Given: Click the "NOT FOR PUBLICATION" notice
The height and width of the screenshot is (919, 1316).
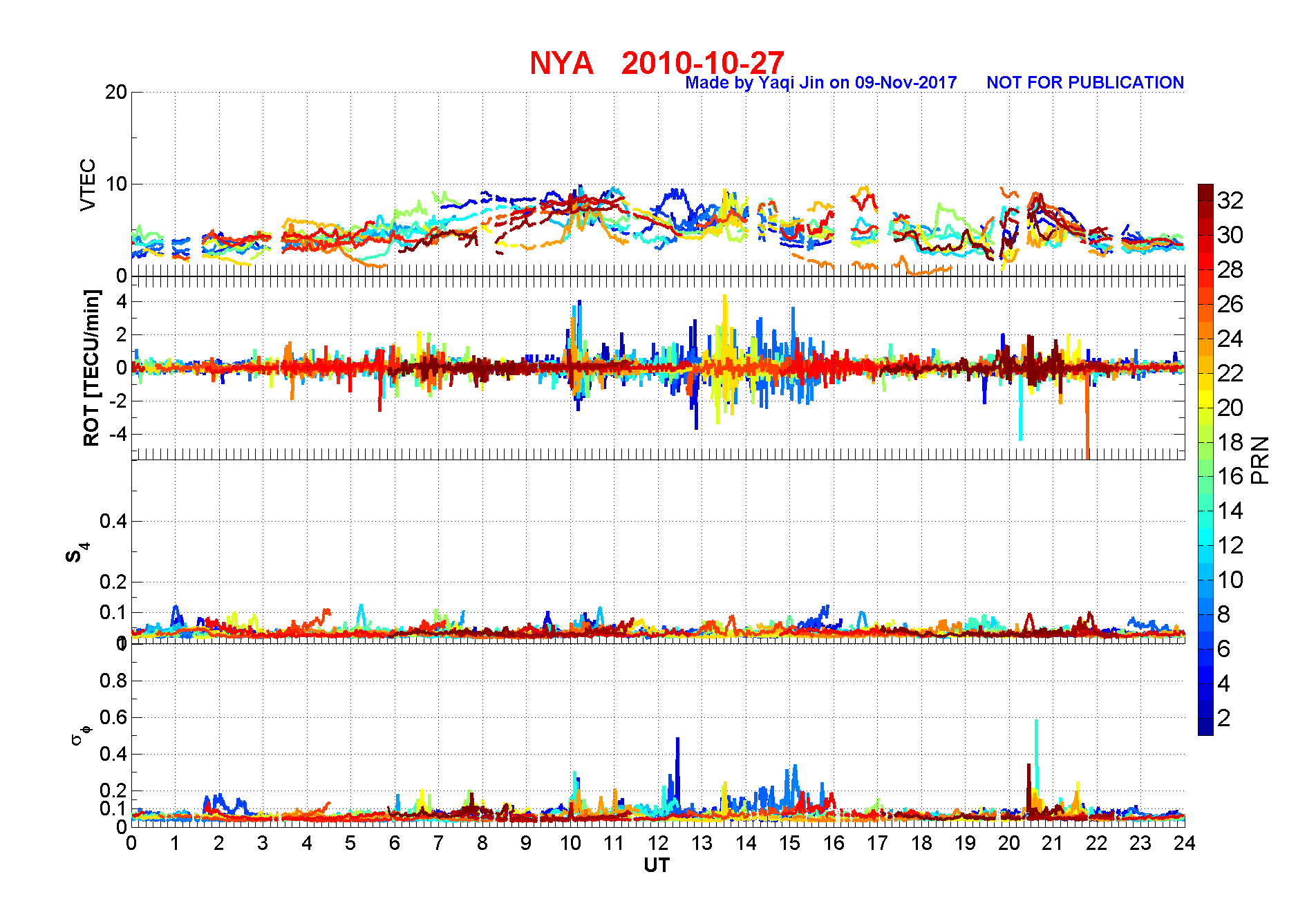Looking at the screenshot, I should pyautogui.click(x=1085, y=83).
